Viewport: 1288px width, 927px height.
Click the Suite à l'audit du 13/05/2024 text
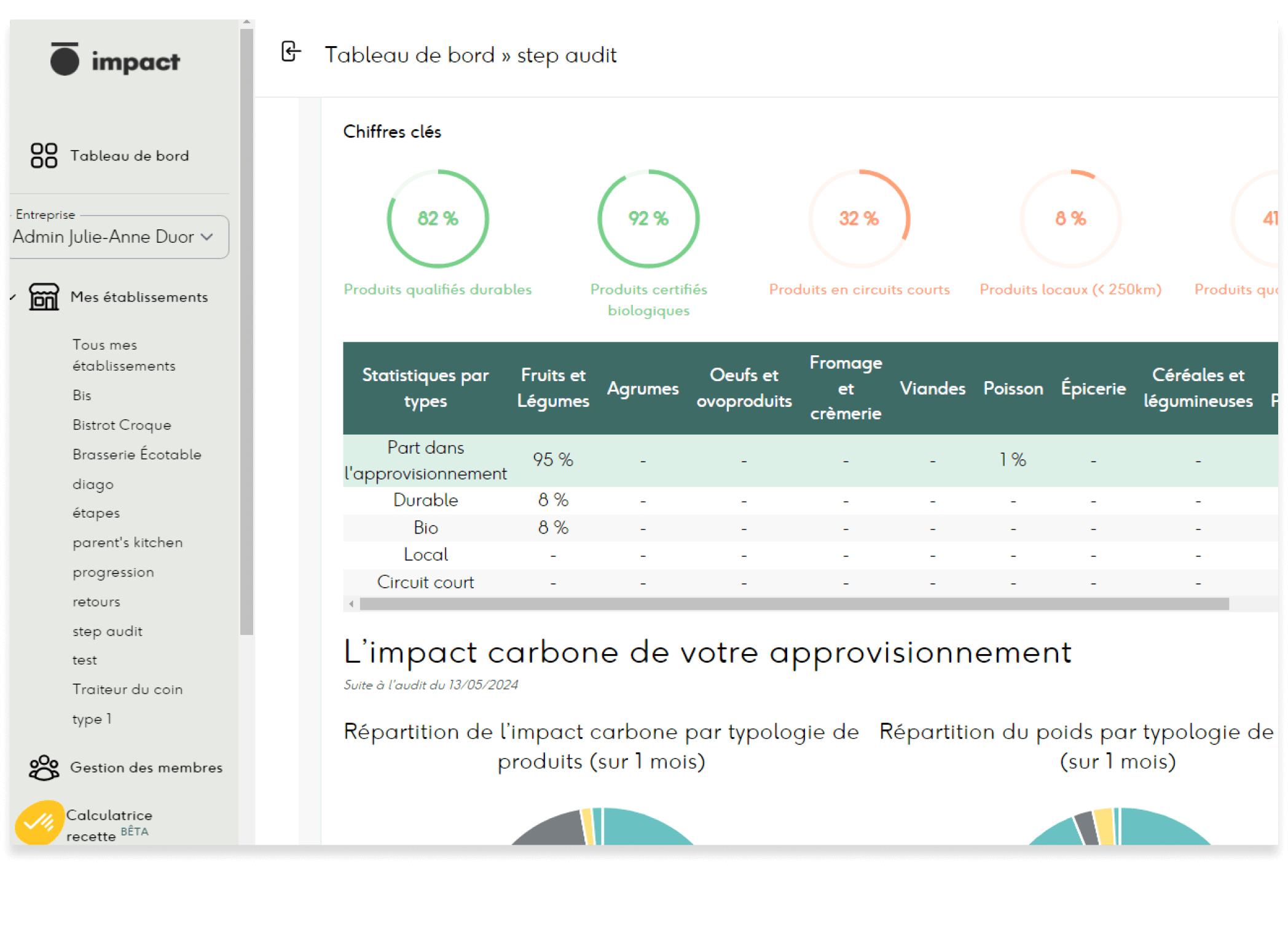tap(431, 685)
